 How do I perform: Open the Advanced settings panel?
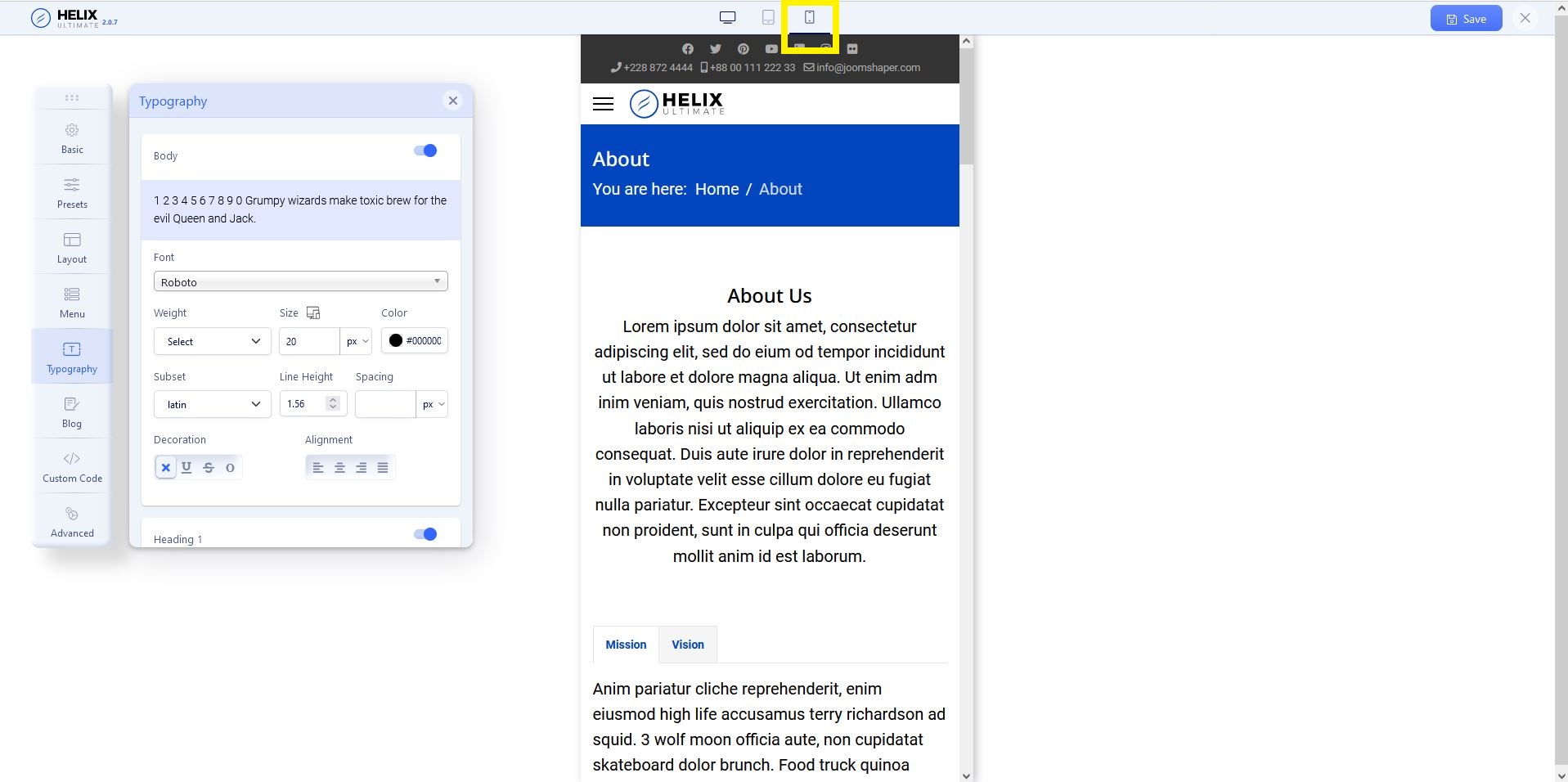pyautogui.click(x=71, y=519)
